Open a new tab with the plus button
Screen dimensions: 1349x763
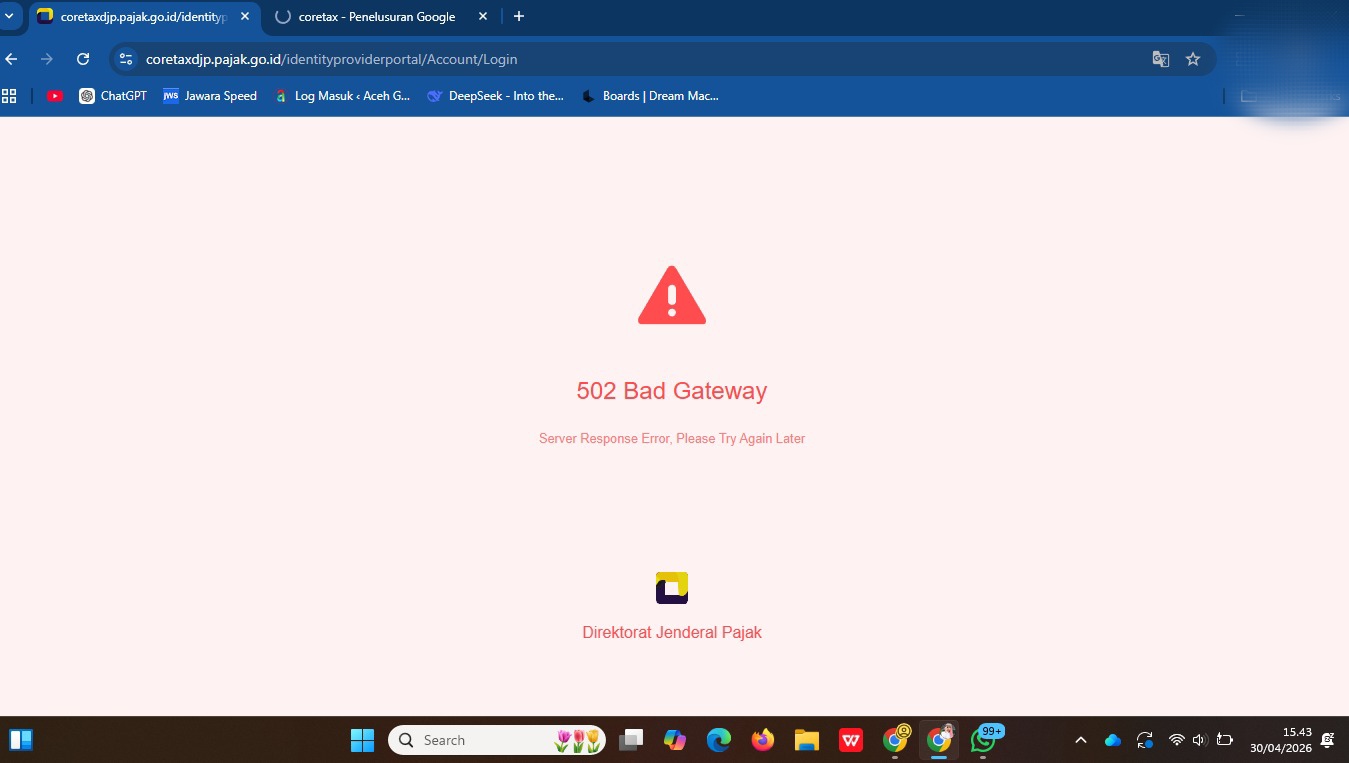click(x=518, y=16)
